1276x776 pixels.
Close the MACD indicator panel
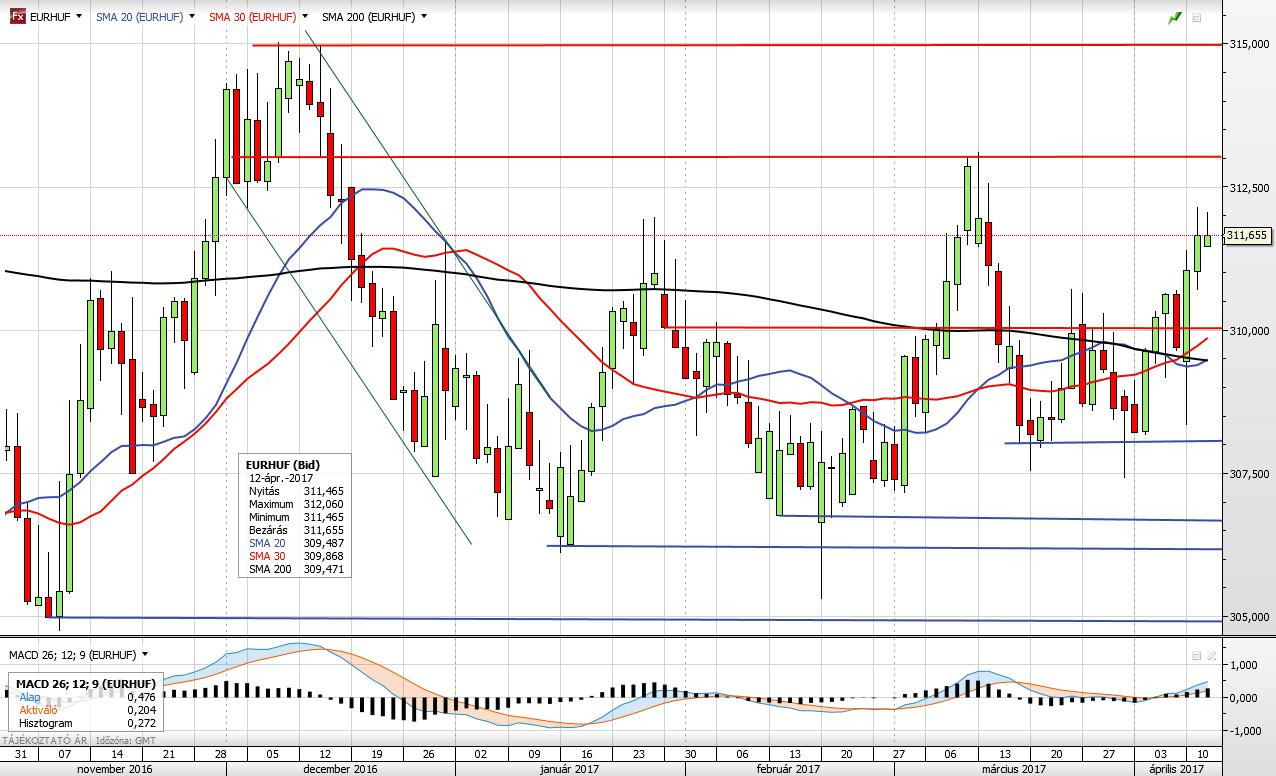[1211, 655]
